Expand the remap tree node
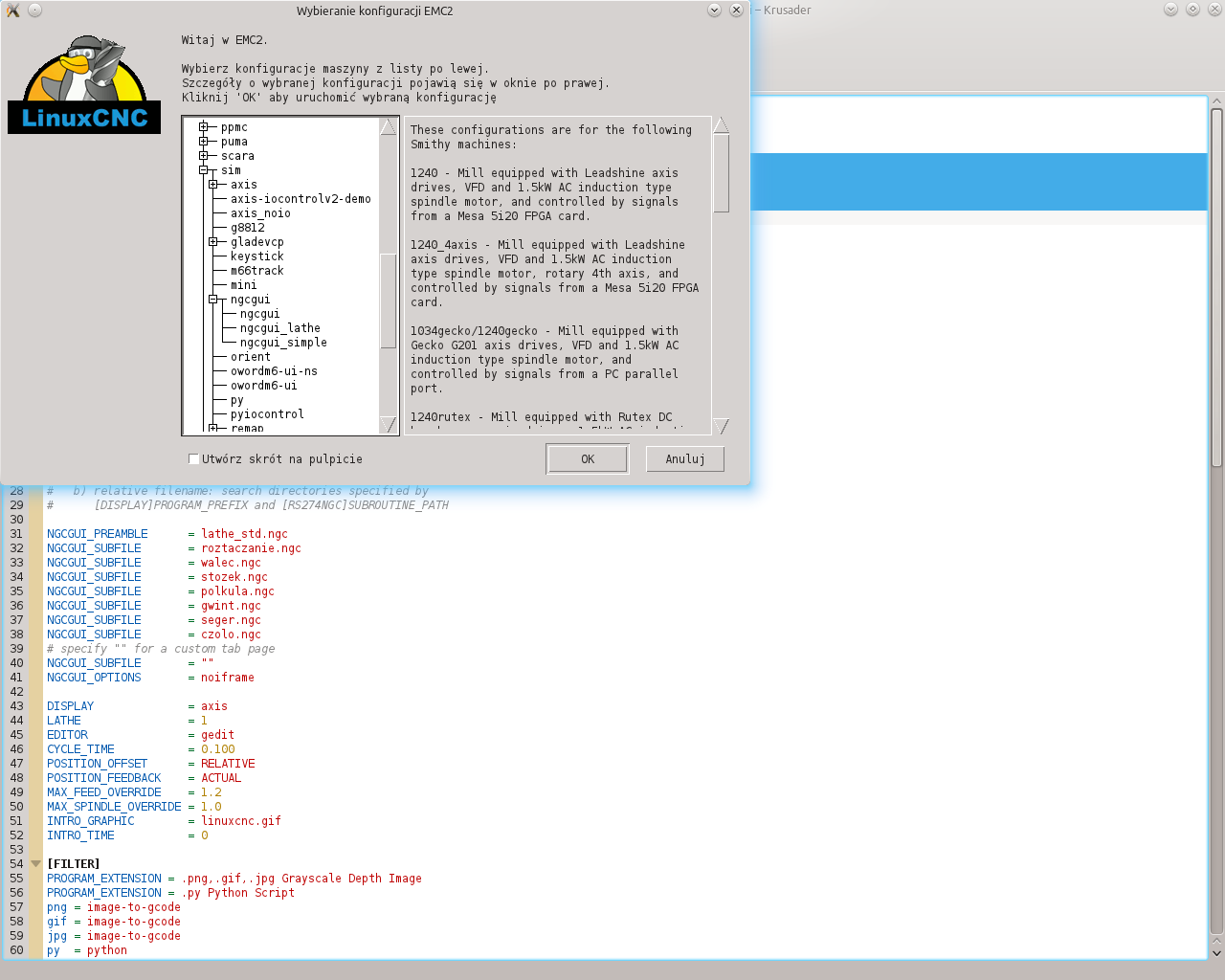 point(213,428)
